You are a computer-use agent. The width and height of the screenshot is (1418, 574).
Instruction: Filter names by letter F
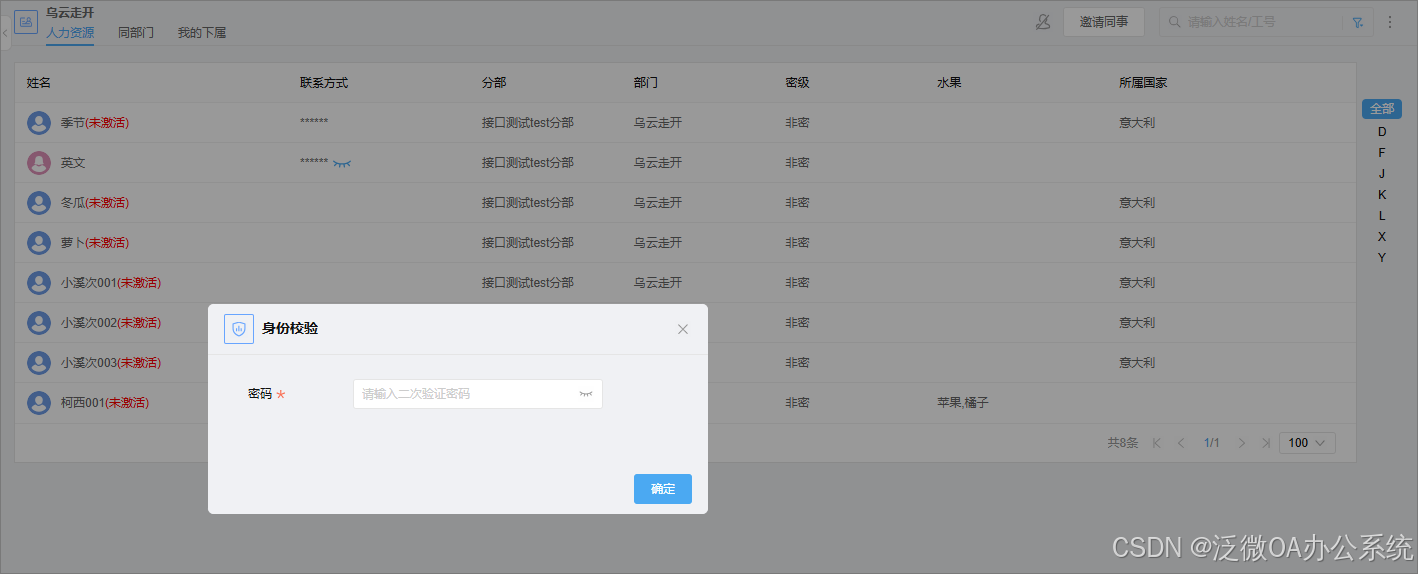tap(1382, 152)
